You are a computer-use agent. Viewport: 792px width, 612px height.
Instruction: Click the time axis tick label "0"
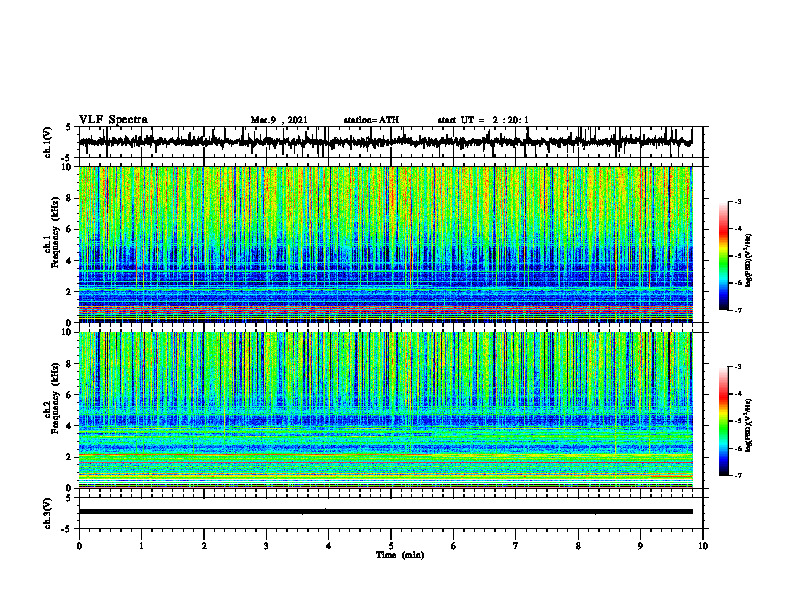click(x=79, y=546)
